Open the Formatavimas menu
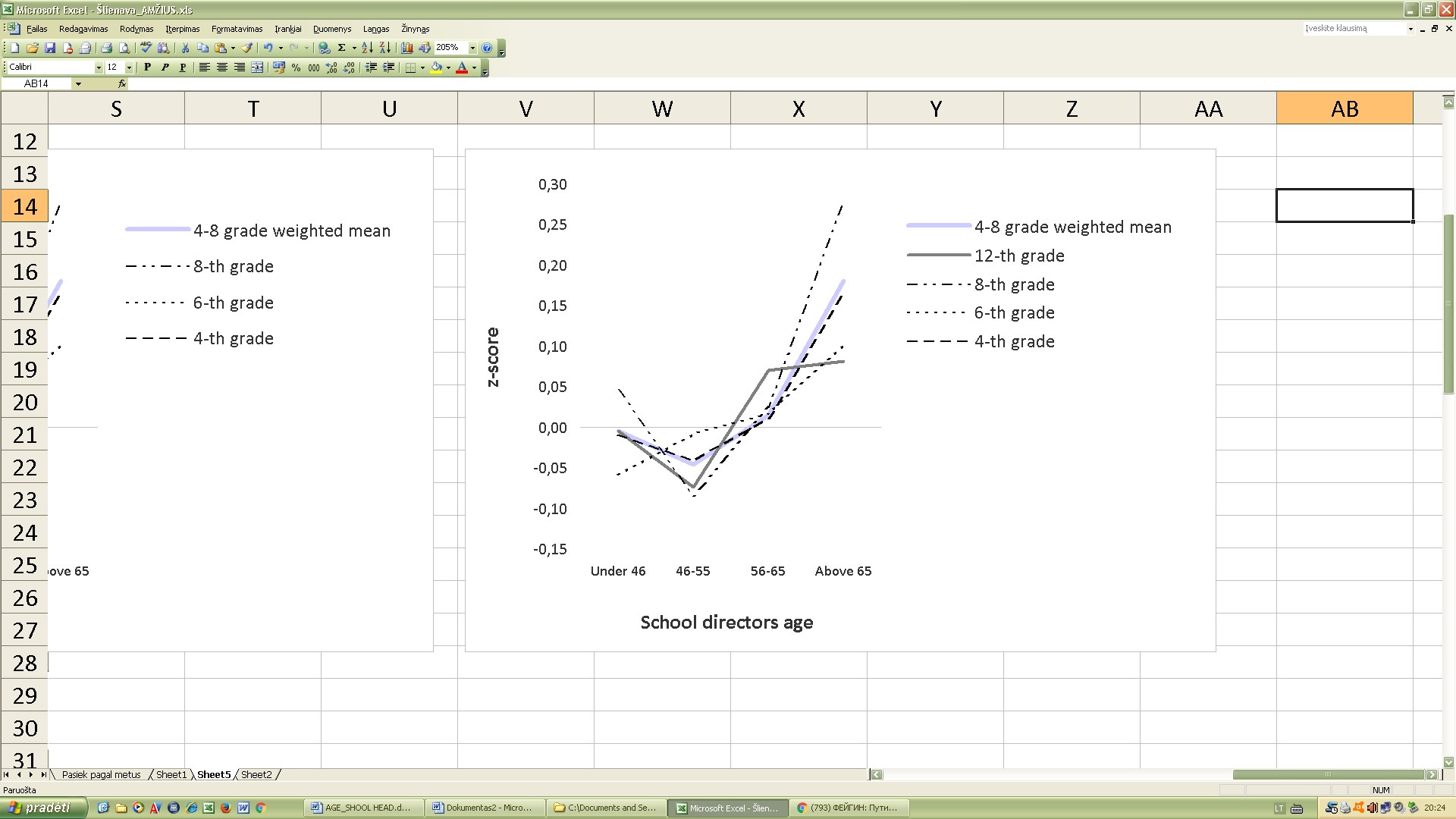1456x819 pixels. point(237,29)
